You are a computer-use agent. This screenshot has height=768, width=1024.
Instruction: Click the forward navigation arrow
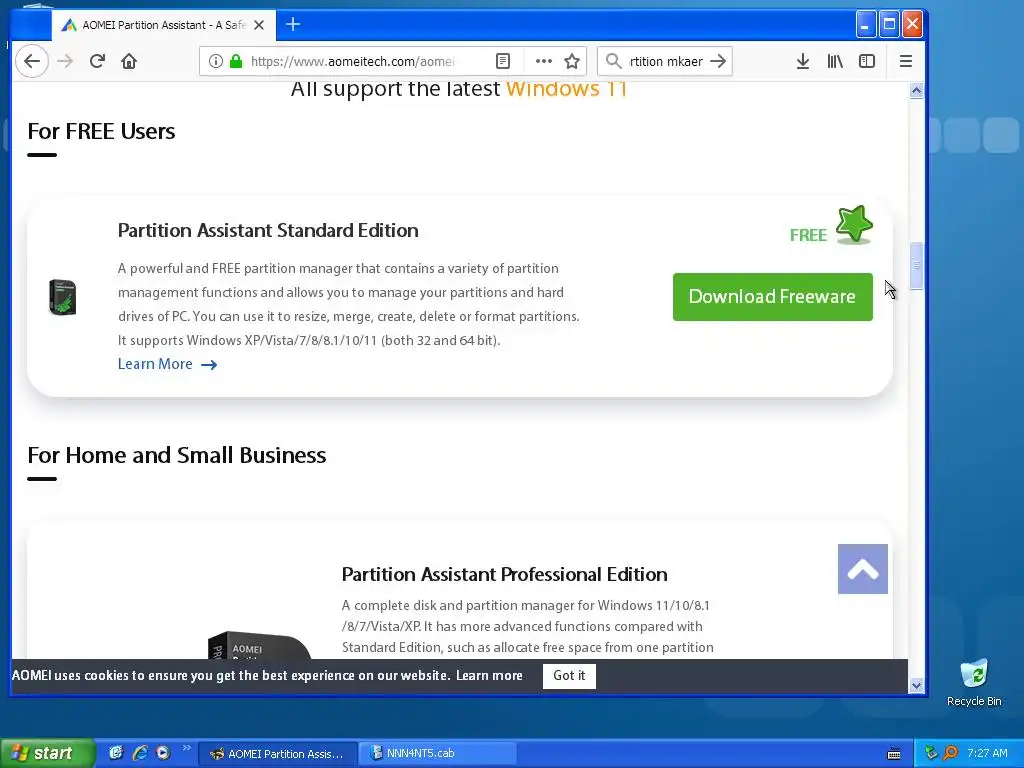click(x=65, y=61)
